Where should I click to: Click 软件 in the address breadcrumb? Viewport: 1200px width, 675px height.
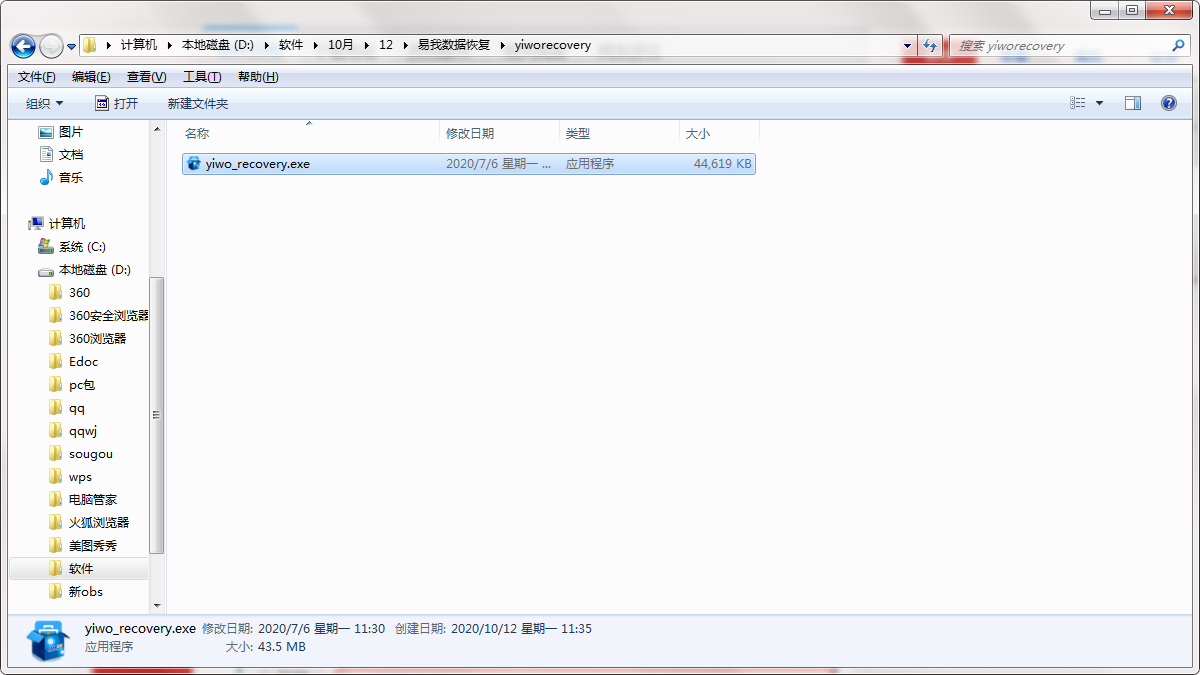tap(291, 45)
